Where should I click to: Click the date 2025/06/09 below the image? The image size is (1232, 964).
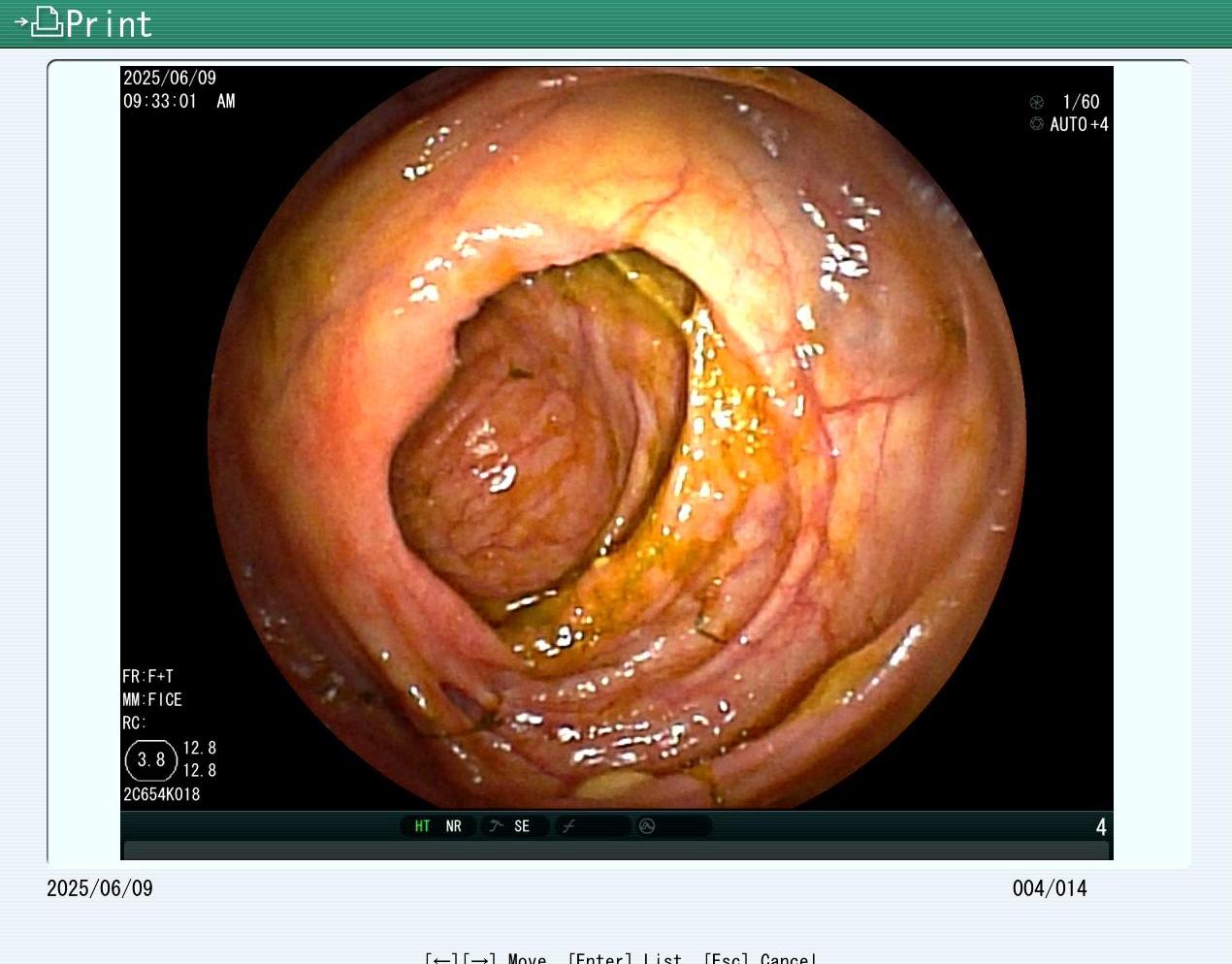(x=100, y=888)
